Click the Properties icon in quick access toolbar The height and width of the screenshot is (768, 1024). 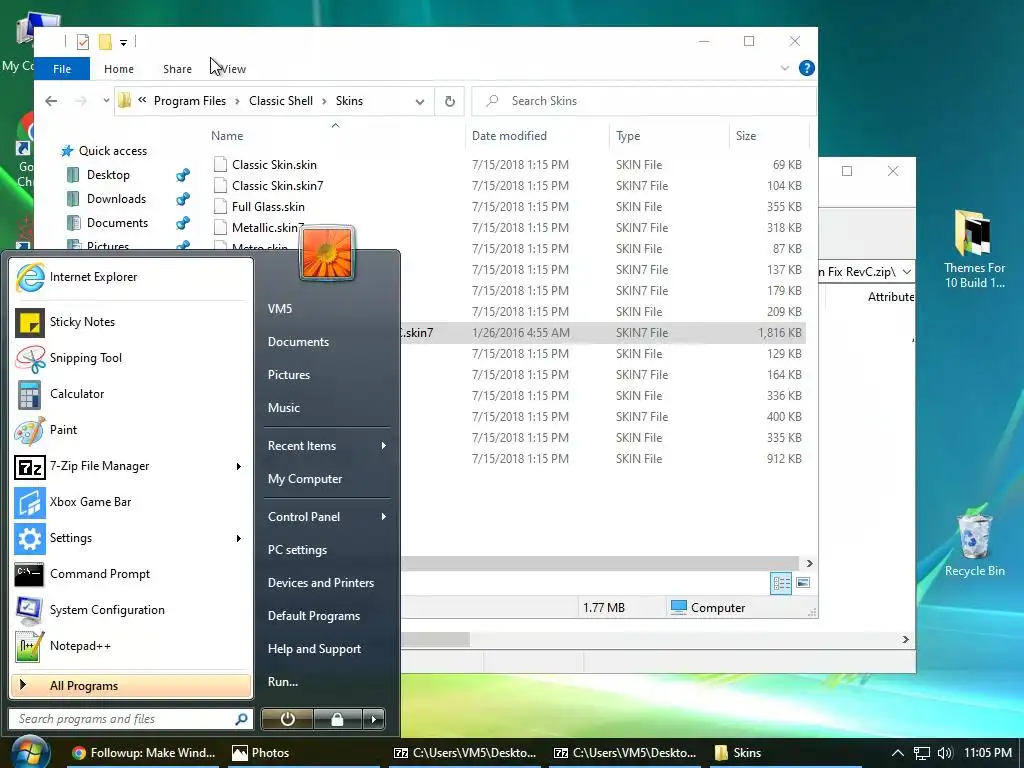(83, 42)
